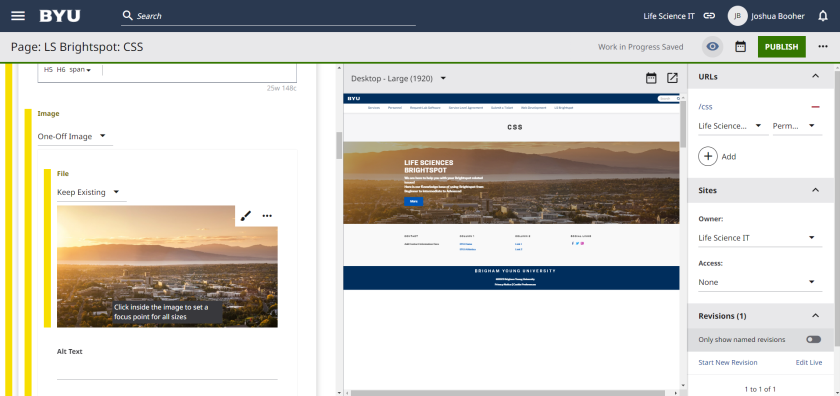The image size is (840, 396).
Task: Click the notifications bell icon
Action: tap(823, 16)
